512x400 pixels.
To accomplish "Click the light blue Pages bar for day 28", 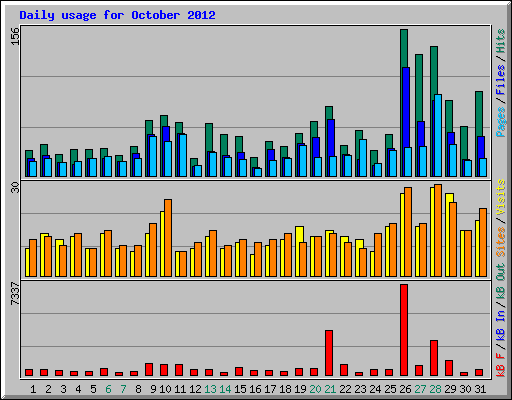I will tap(438, 135).
